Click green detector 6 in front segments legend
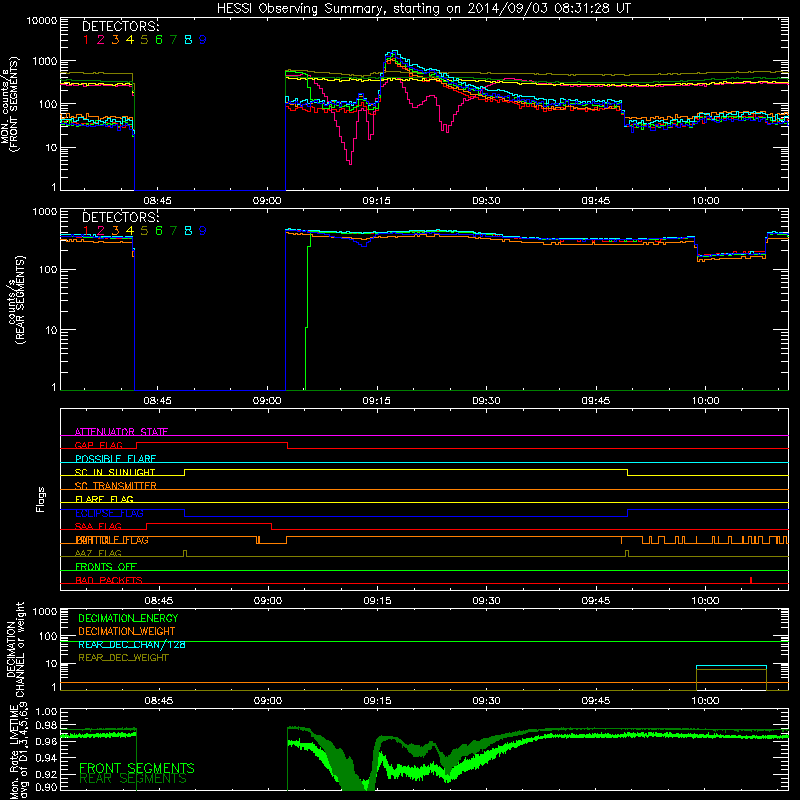 (x=159, y=40)
